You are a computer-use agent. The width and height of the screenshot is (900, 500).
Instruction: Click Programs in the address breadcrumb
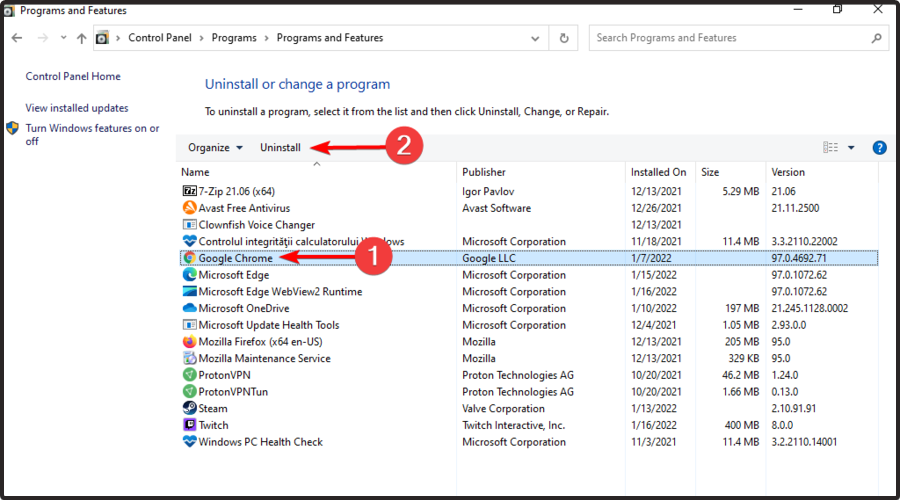coord(233,38)
